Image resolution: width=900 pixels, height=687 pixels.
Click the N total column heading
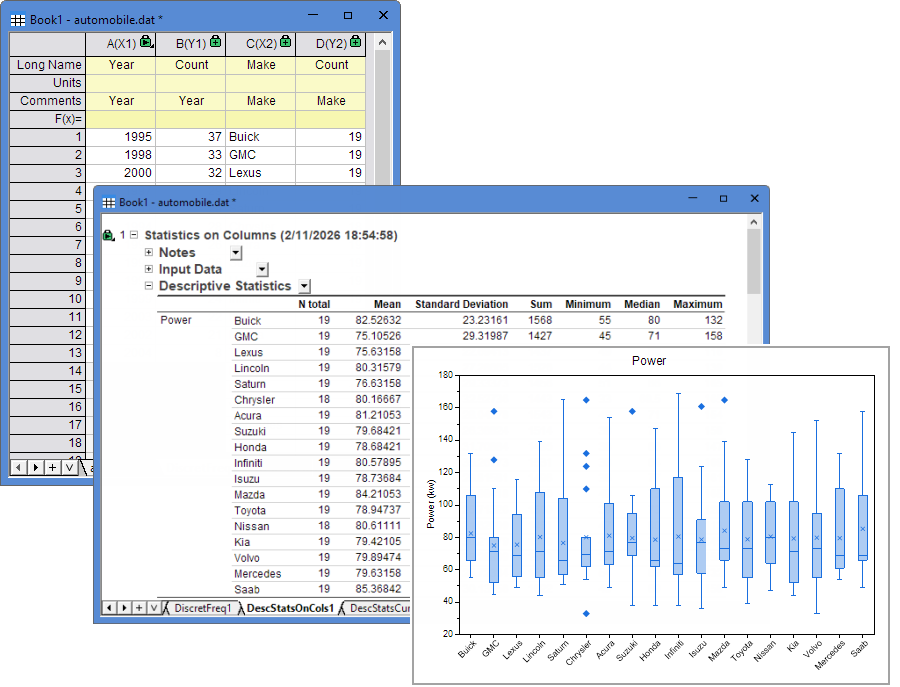[314, 304]
